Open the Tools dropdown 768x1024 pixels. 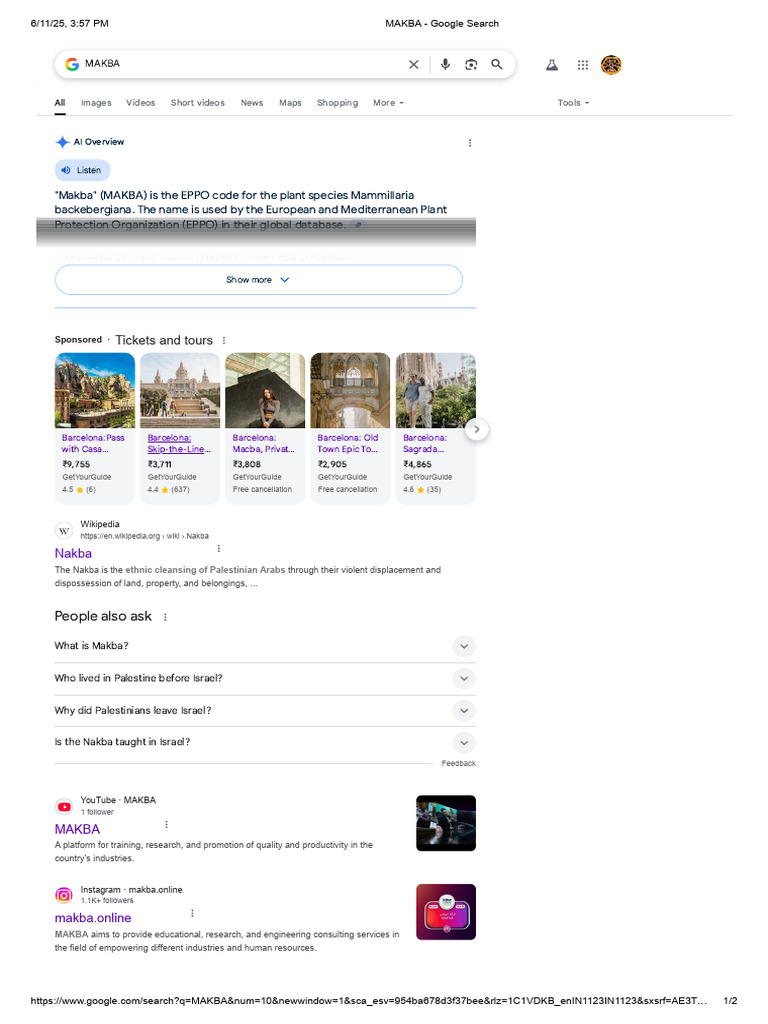pyautogui.click(x=573, y=103)
